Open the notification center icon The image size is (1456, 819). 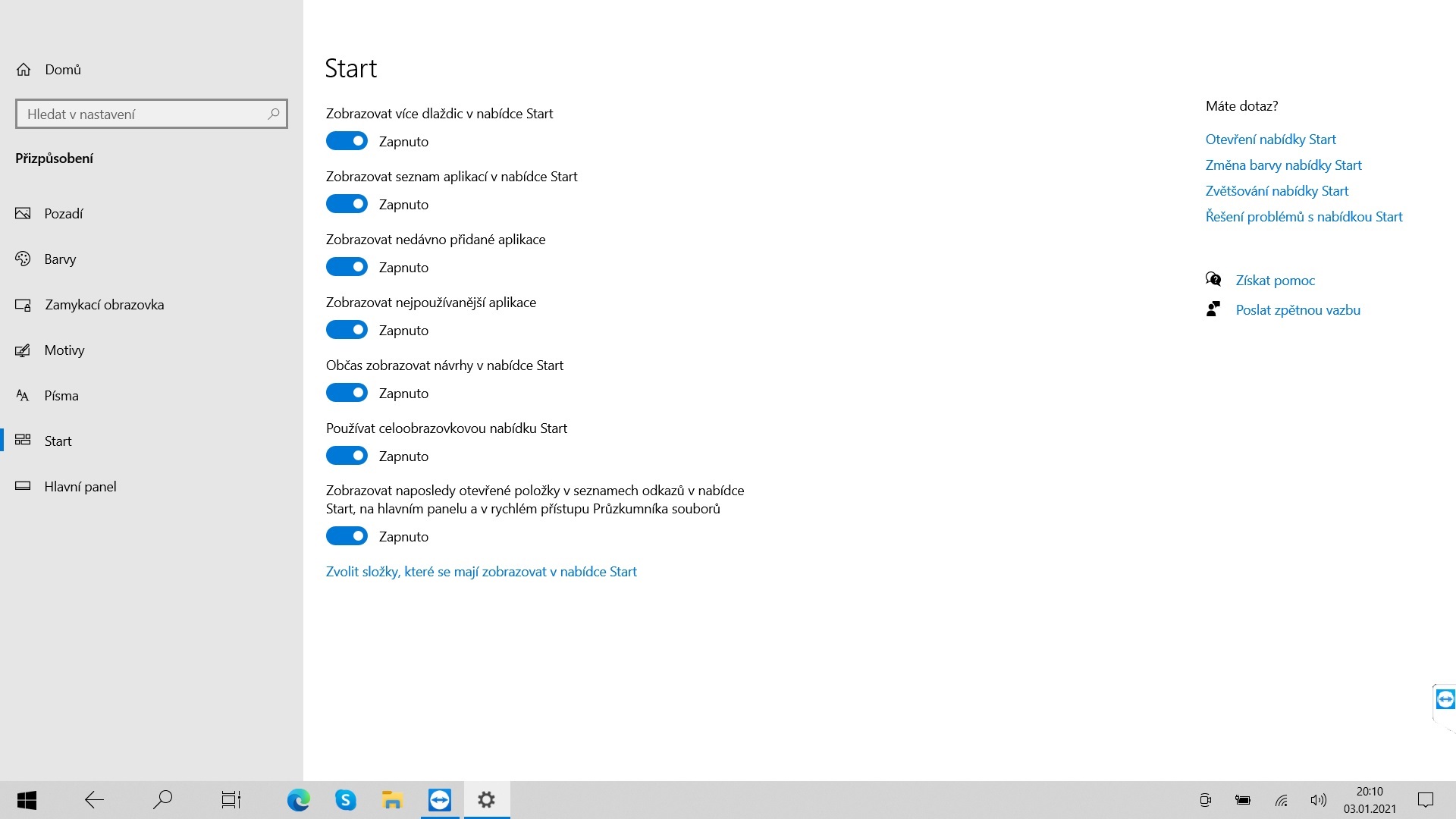click(x=1426, y=799)
